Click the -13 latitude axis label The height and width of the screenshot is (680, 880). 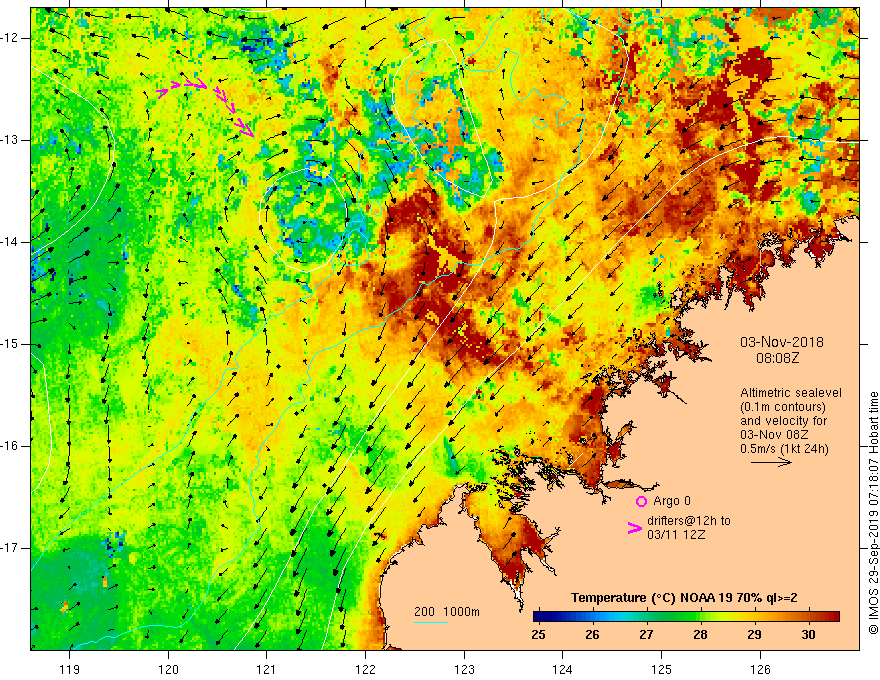pyautogui.click(x=11, y=140)
